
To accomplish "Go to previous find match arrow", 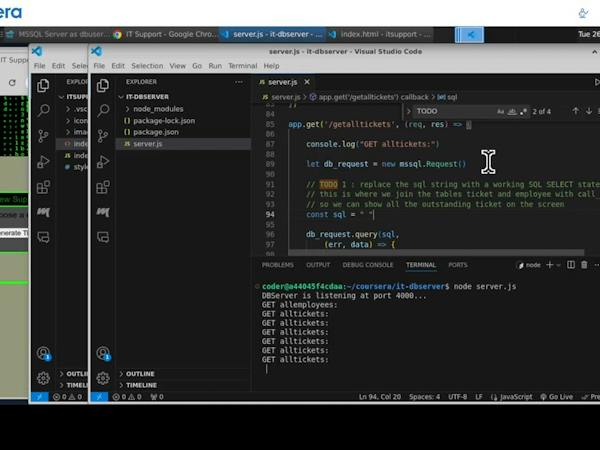I will [575, 111].
